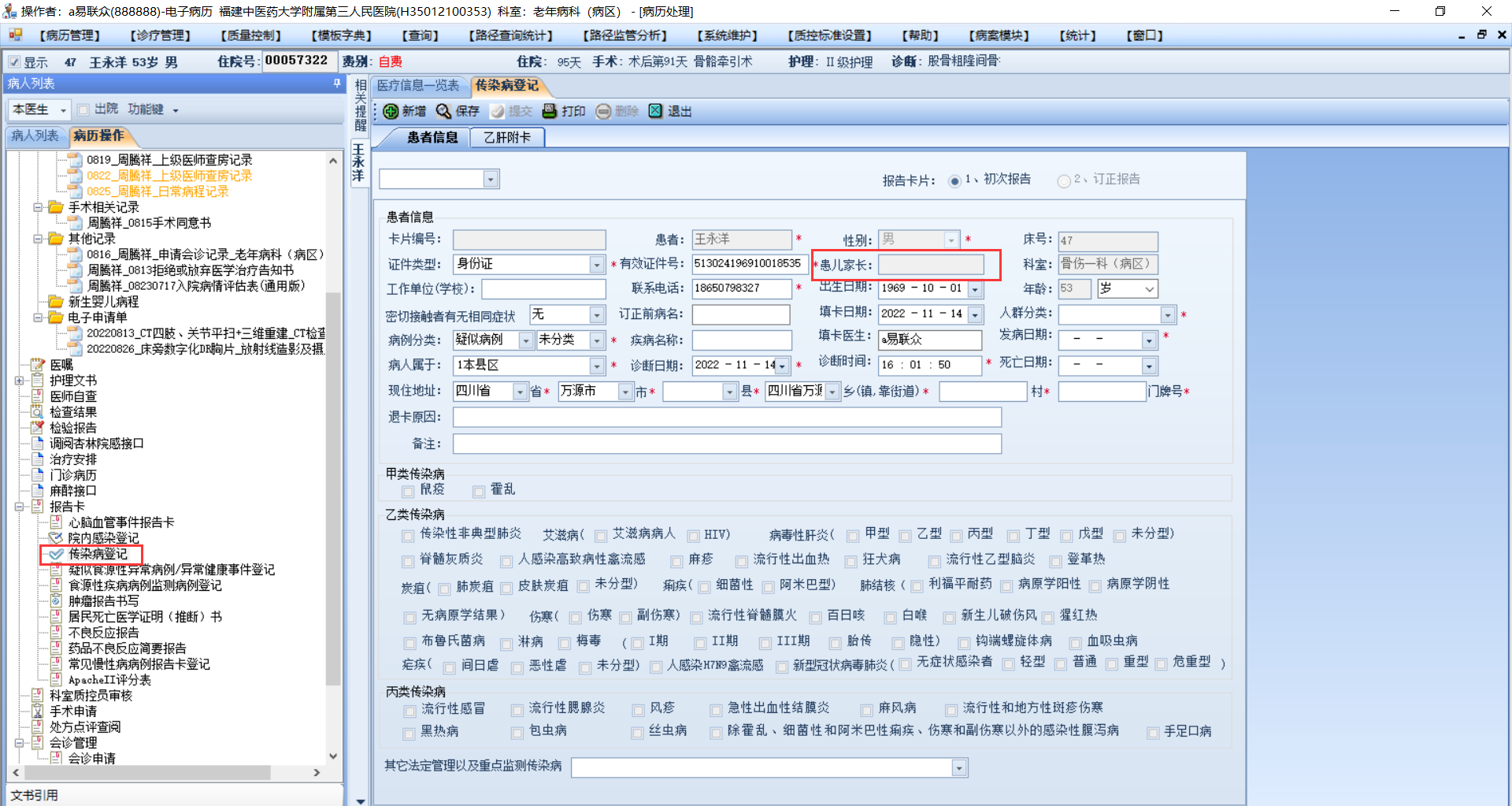This screenshot has height=806, width=1512.
Task: Click the 新生婴儿病程 folder icon
Action: [56, 302]
